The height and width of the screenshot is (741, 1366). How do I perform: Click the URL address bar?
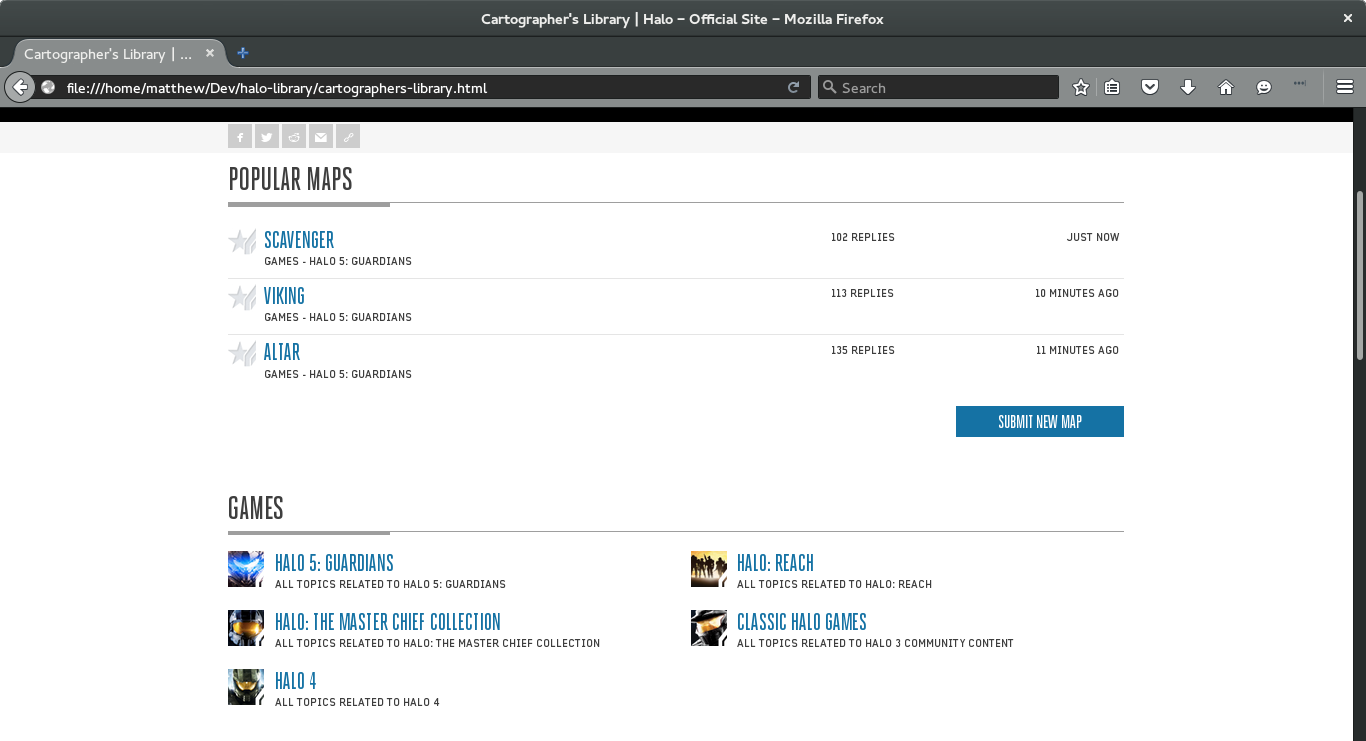pyautogui.click(x=420, y=87)
